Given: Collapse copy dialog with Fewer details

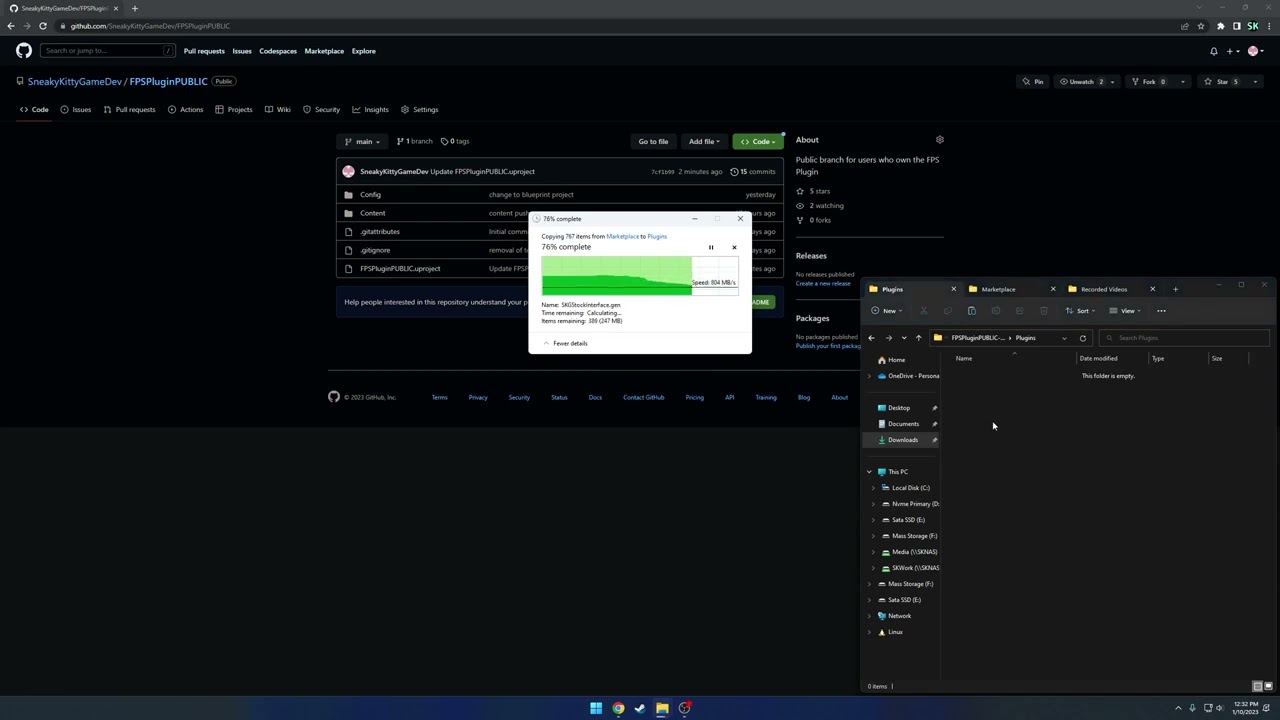Looking at the screenshot, I should pos(565,343).
